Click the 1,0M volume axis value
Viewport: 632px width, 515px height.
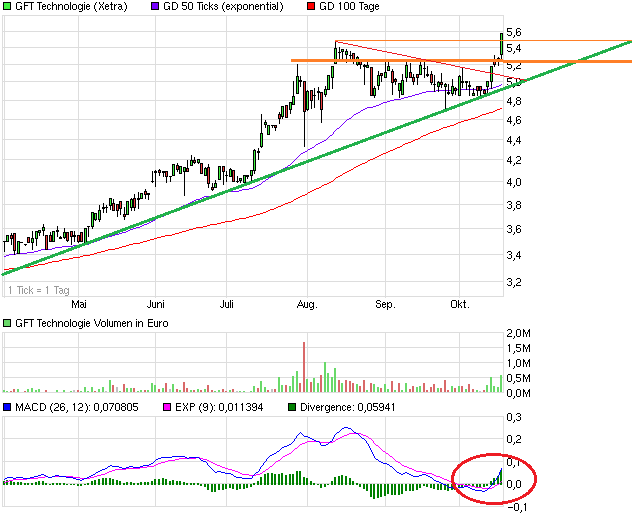pyautogui.click(x=518, y=363)
